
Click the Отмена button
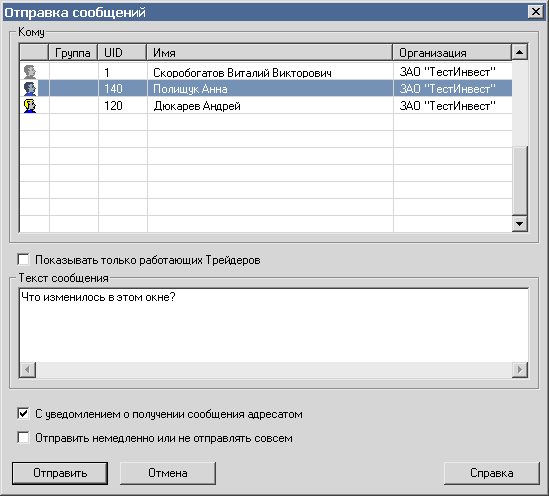tap(168, 473)
